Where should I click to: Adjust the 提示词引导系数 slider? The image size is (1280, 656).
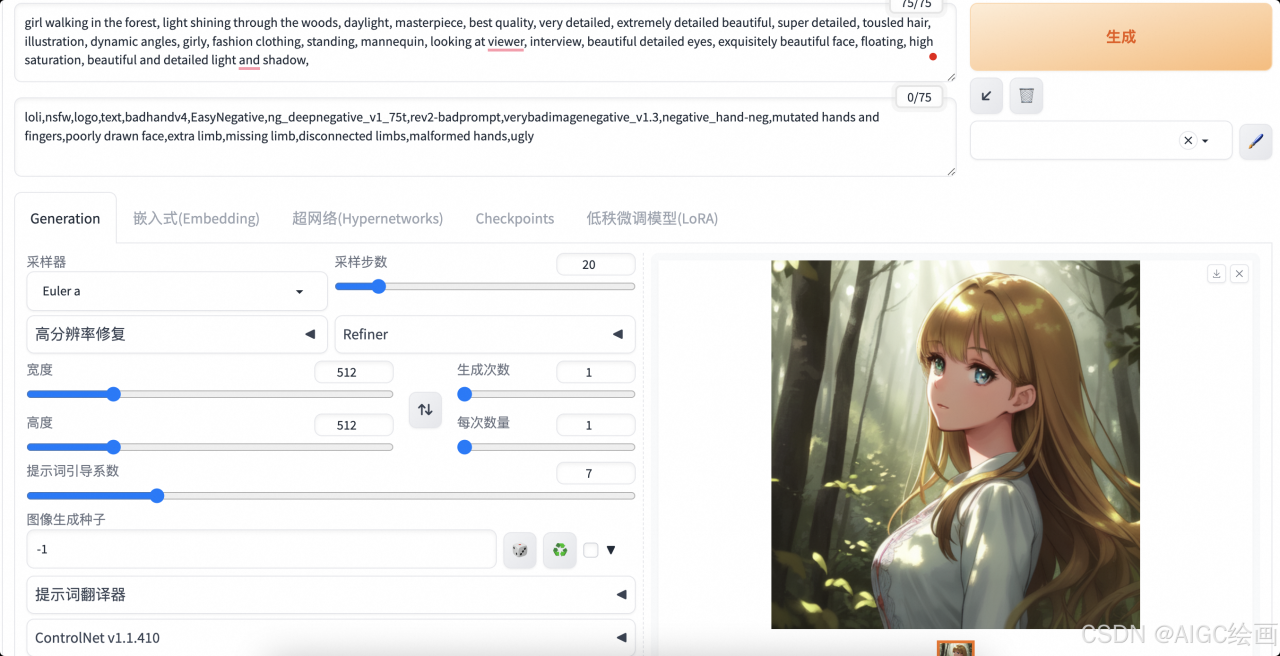331,495
